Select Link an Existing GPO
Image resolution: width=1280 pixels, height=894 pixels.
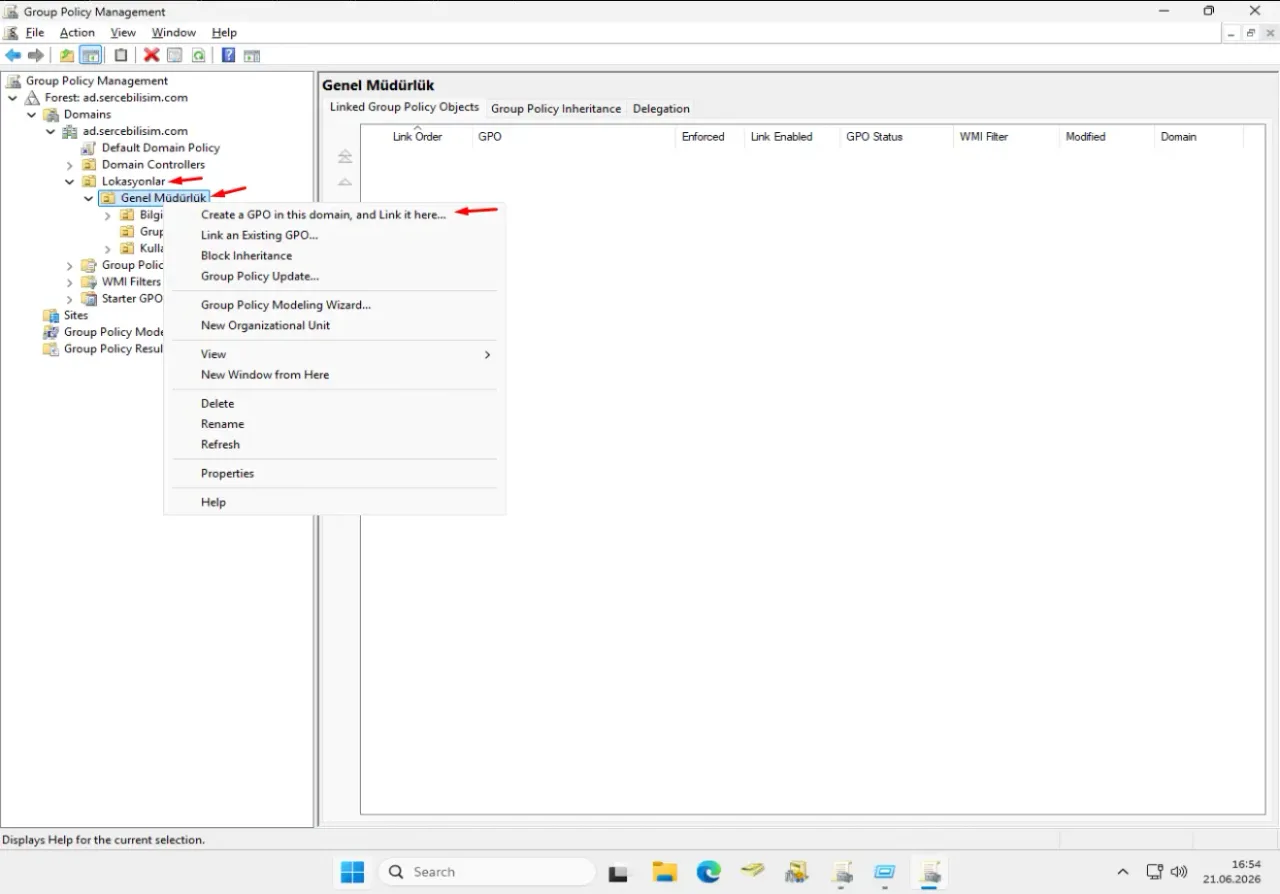(259, 235)
